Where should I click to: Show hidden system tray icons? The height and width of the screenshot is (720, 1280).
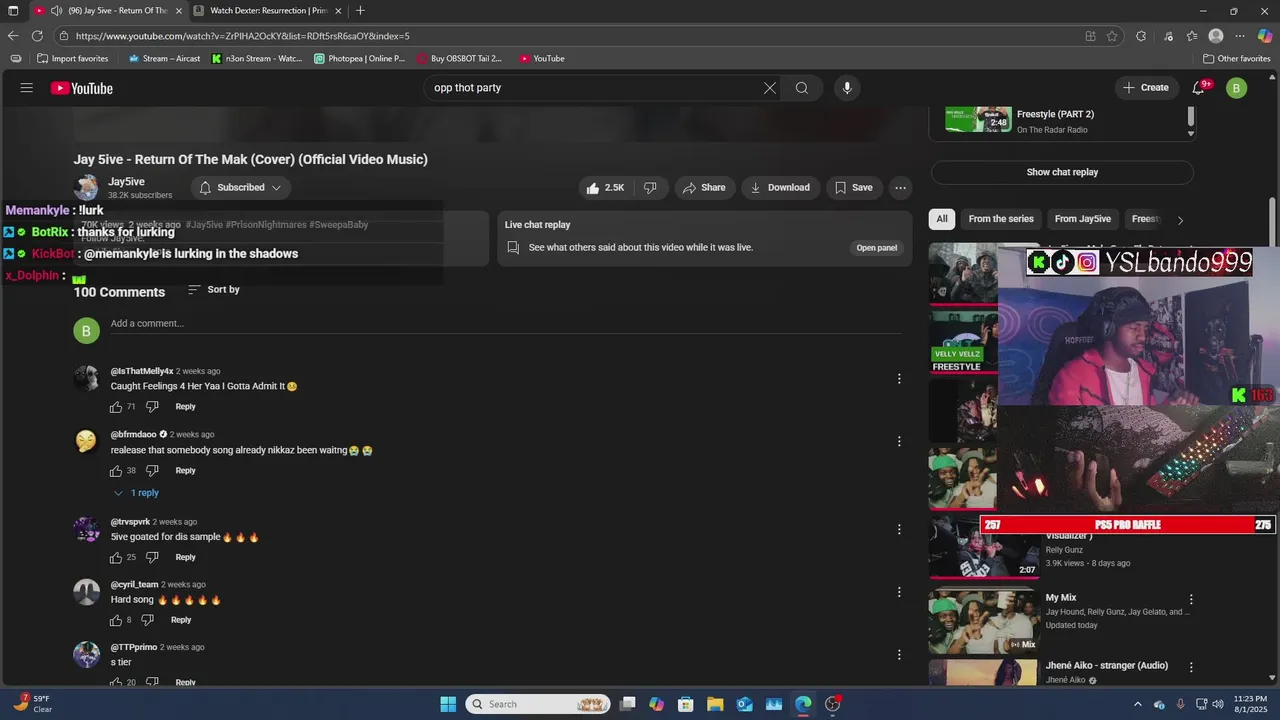click(1139, 704)
